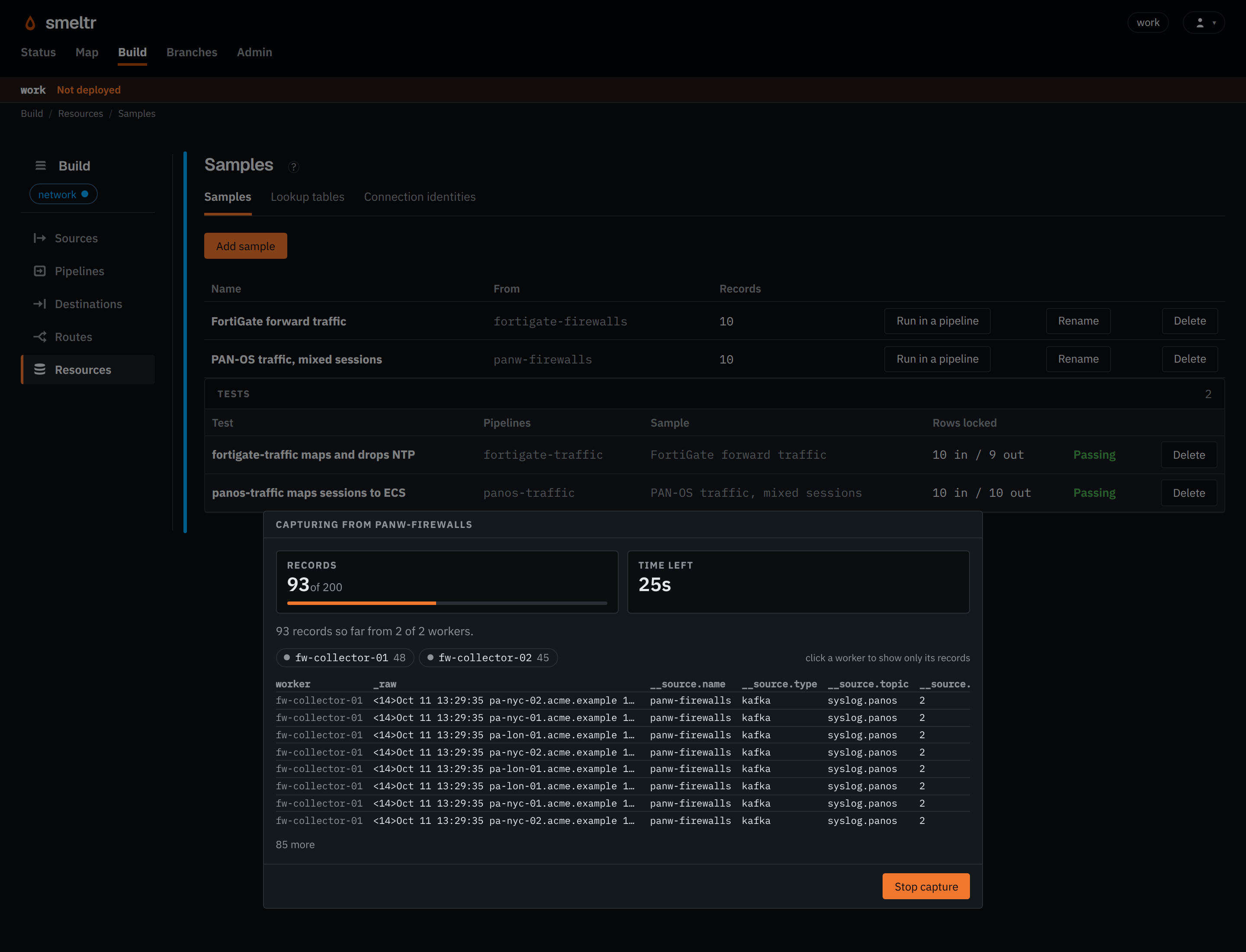Delete the panos-traffic maps sessions to ECS test
This screenshot has width=1246, height=952.
[1189, 493]
